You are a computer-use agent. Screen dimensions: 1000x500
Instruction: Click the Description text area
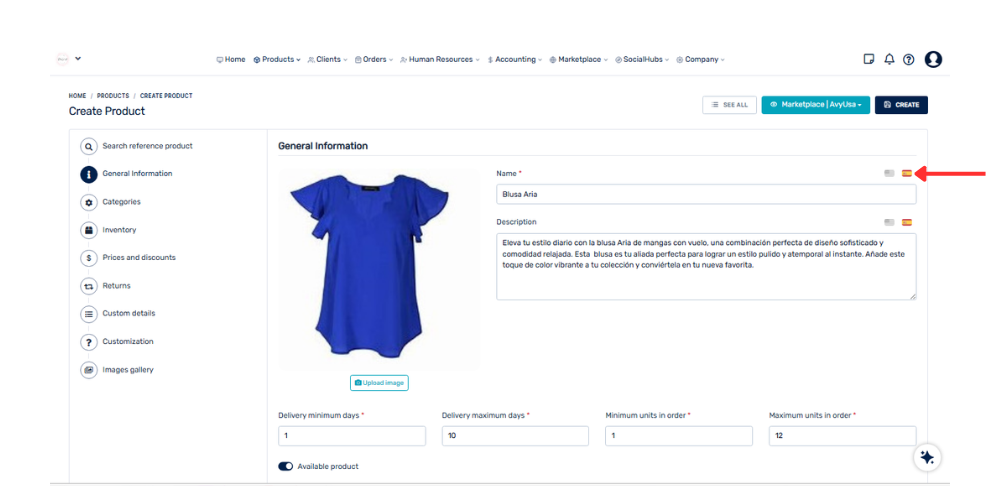[706, 267]
